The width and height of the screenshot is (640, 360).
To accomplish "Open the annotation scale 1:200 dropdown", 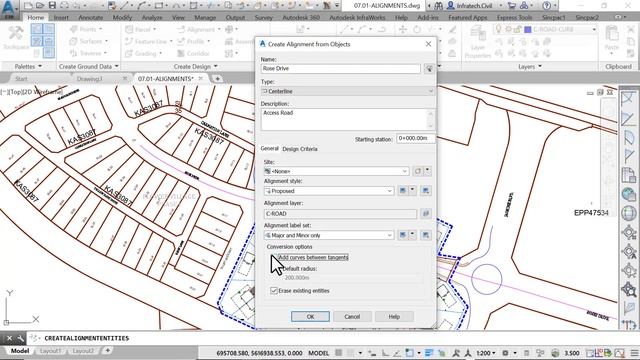I will click(485, 353).
